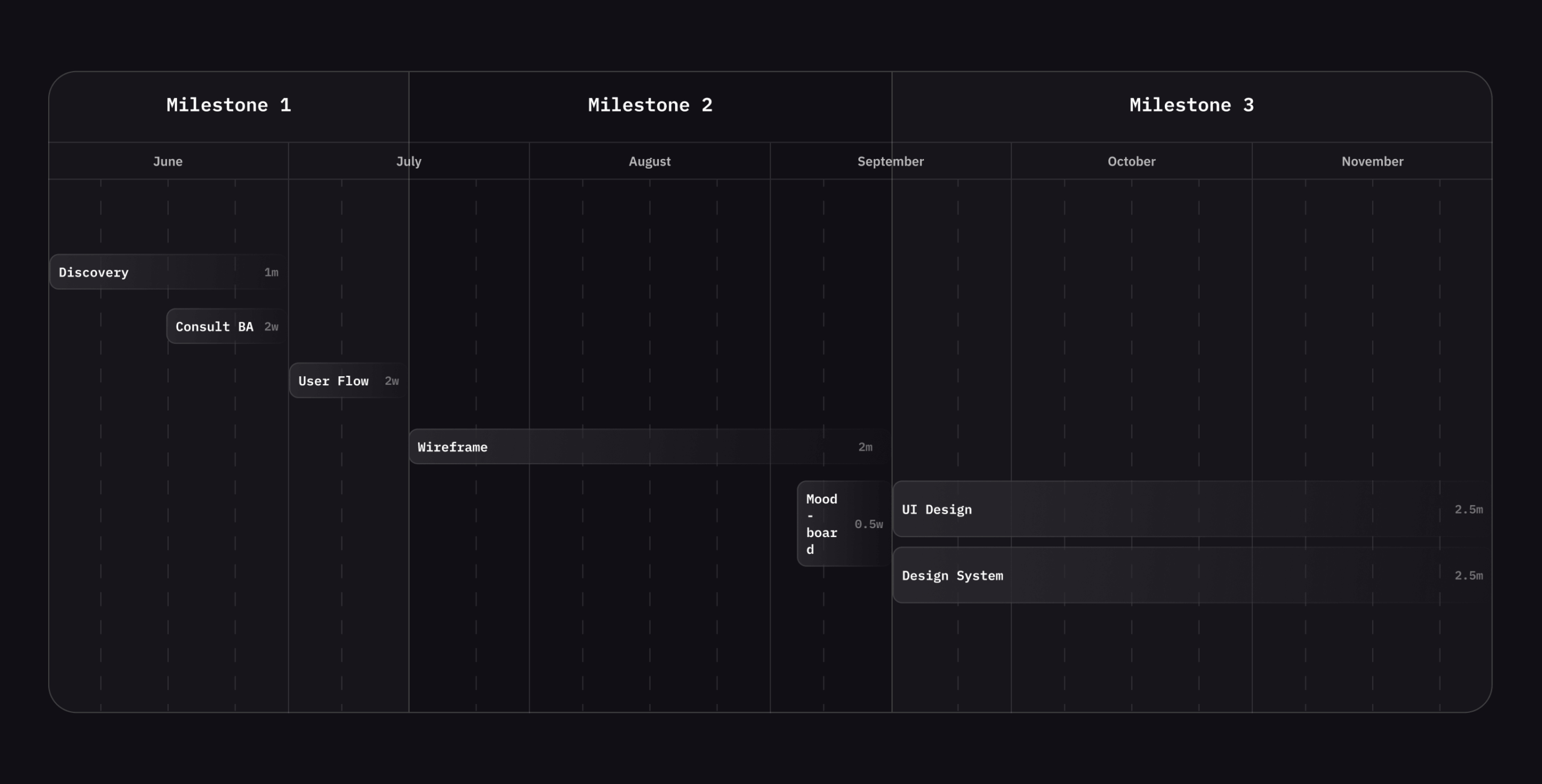Viewport: 1542px width, 784px height.
Task: Click the 2m duration on Wireframe
Action: [865, 447]
